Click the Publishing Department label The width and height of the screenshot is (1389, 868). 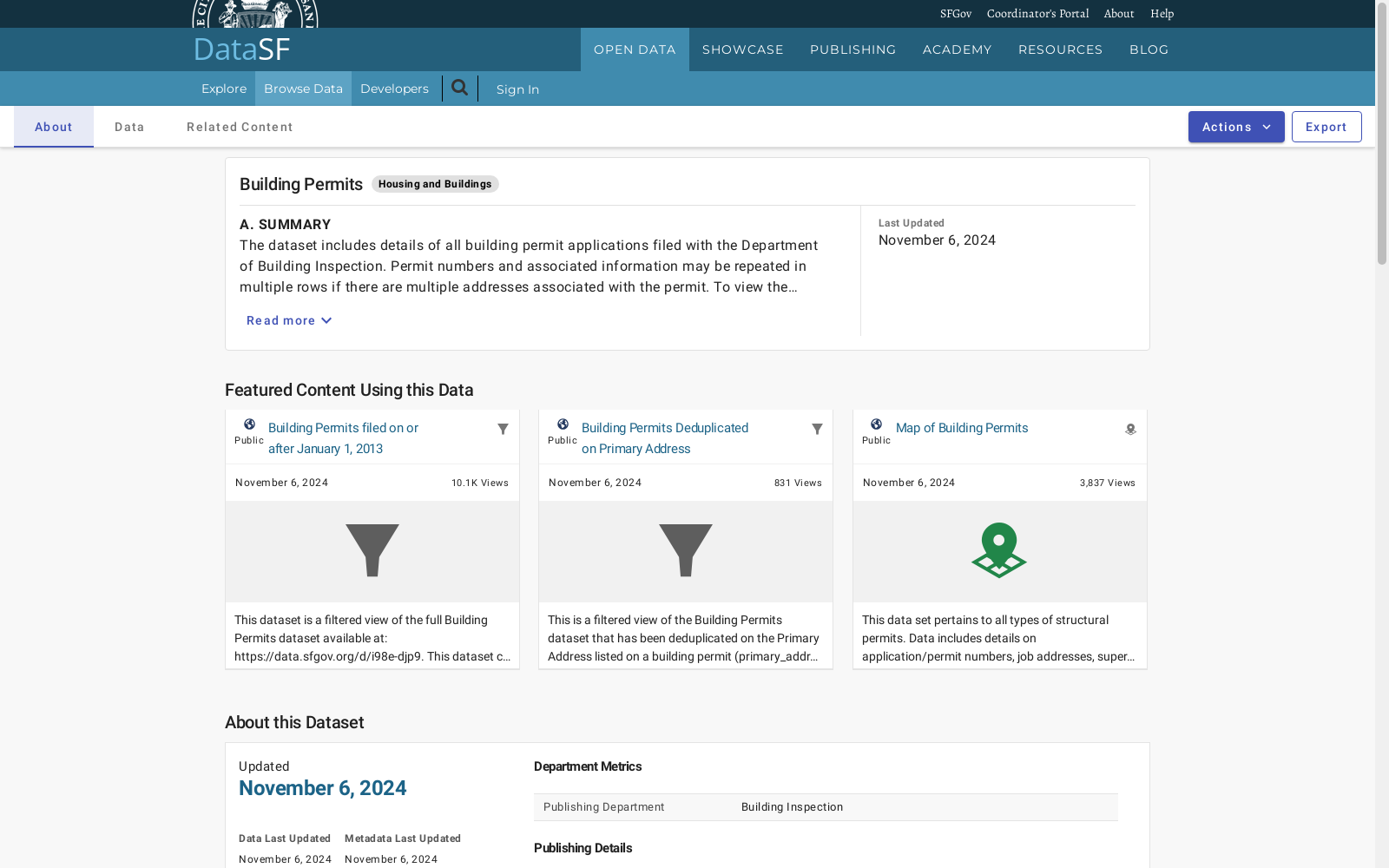coord(604,807)
